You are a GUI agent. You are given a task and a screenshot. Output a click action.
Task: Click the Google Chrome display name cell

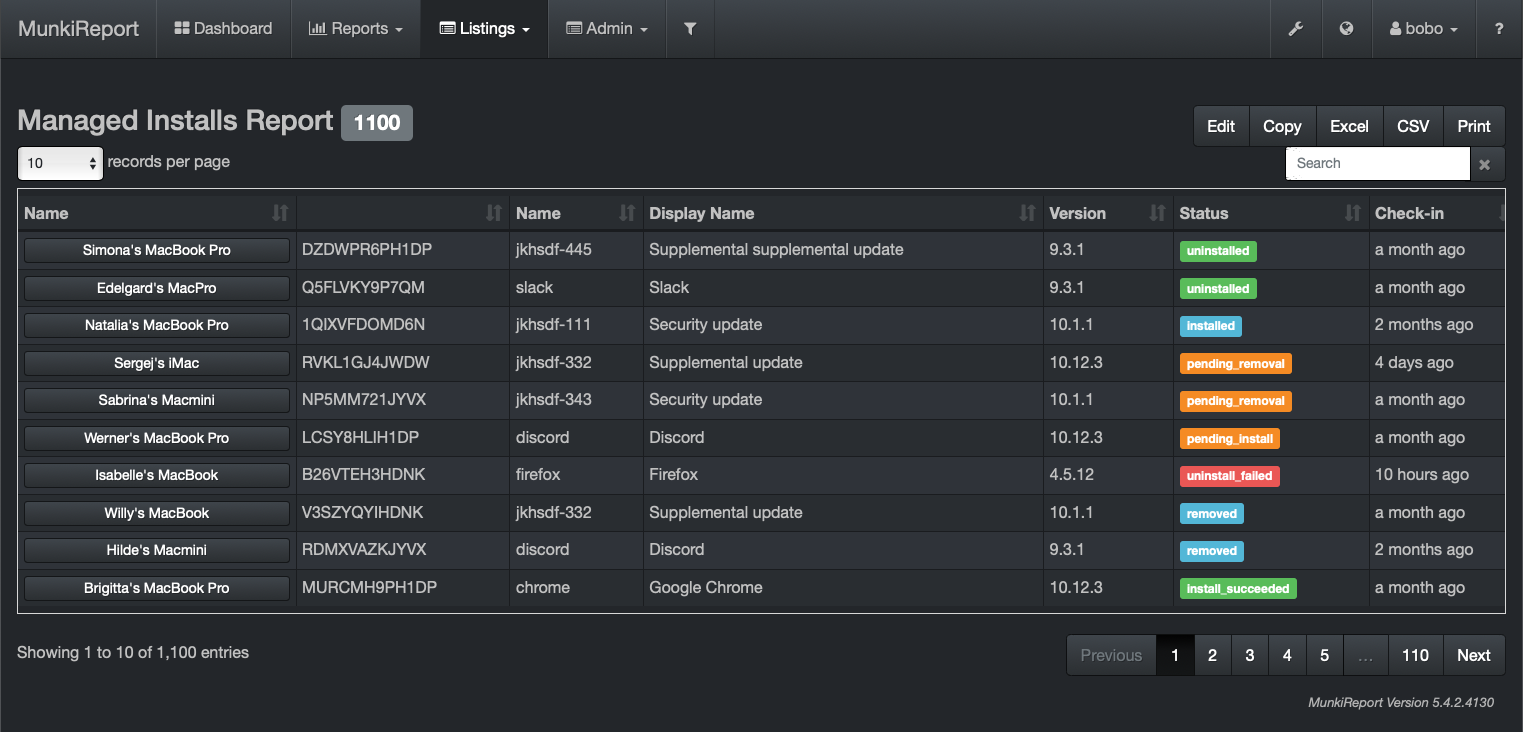[842, 588]
